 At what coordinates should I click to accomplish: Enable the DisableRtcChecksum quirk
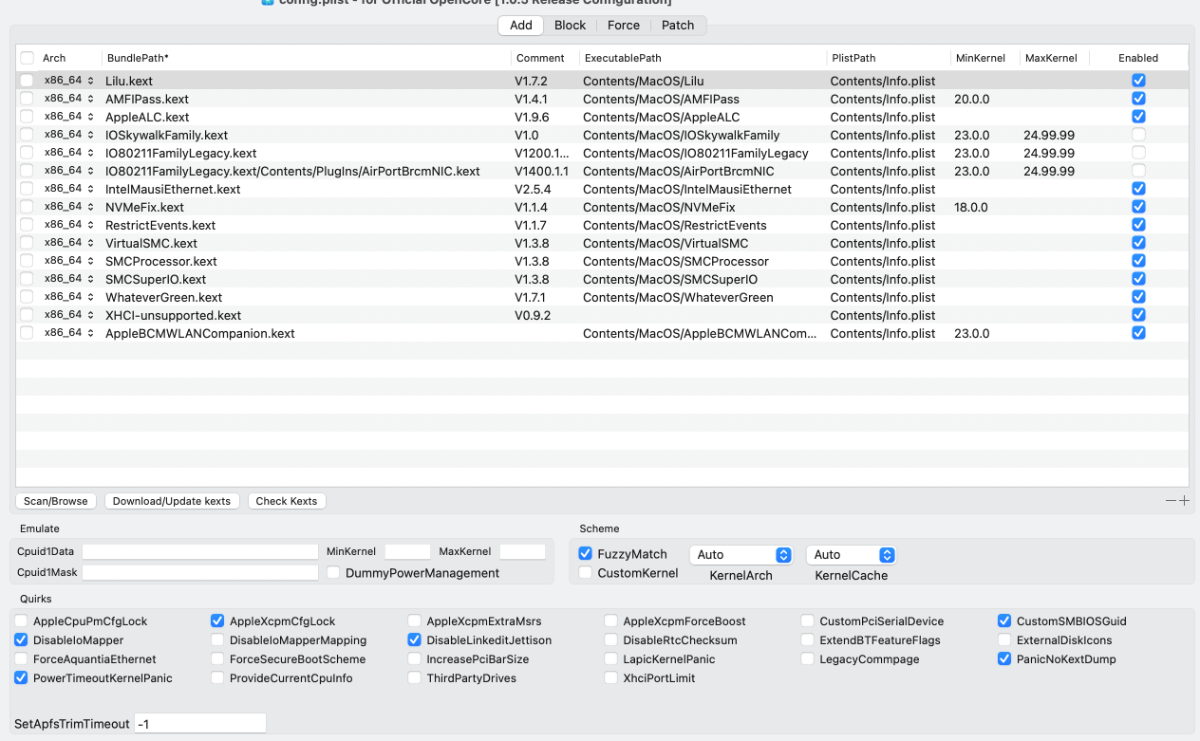(611, 640)
